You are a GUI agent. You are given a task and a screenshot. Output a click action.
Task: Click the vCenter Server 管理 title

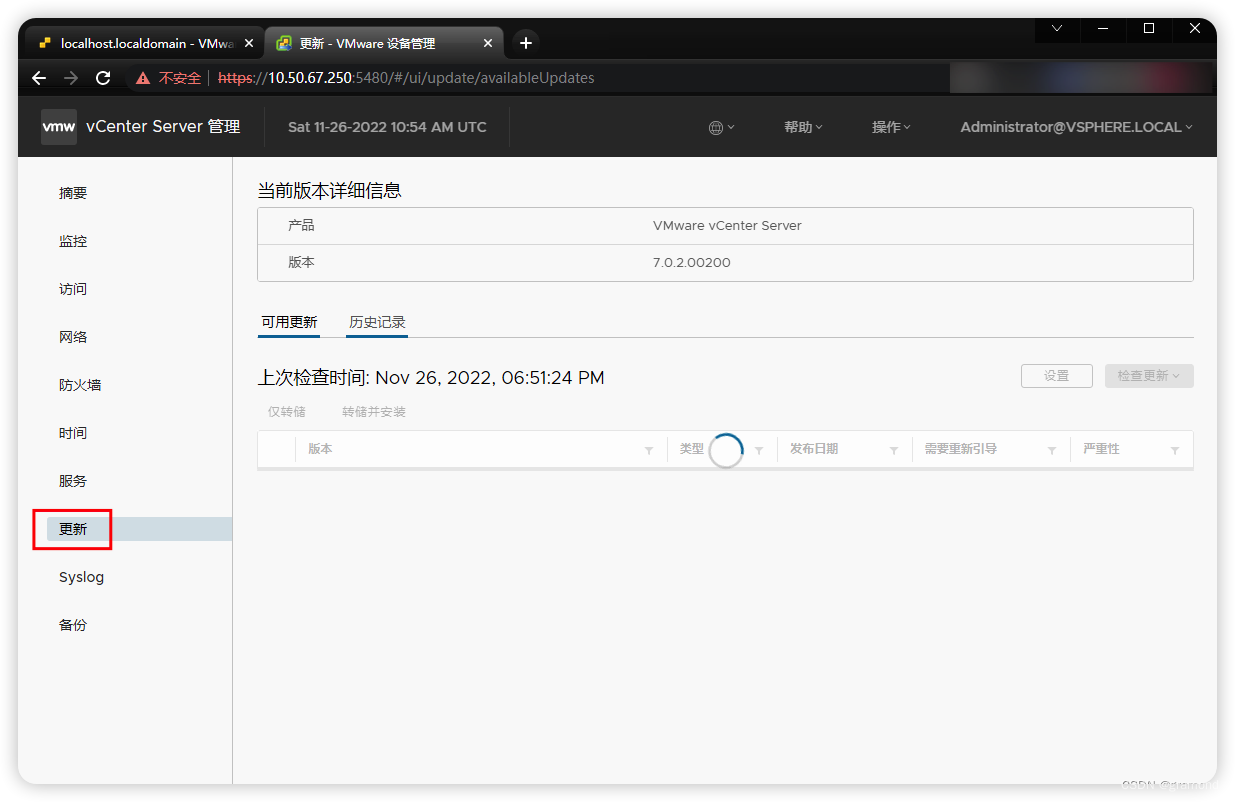[x=163, y=127]
